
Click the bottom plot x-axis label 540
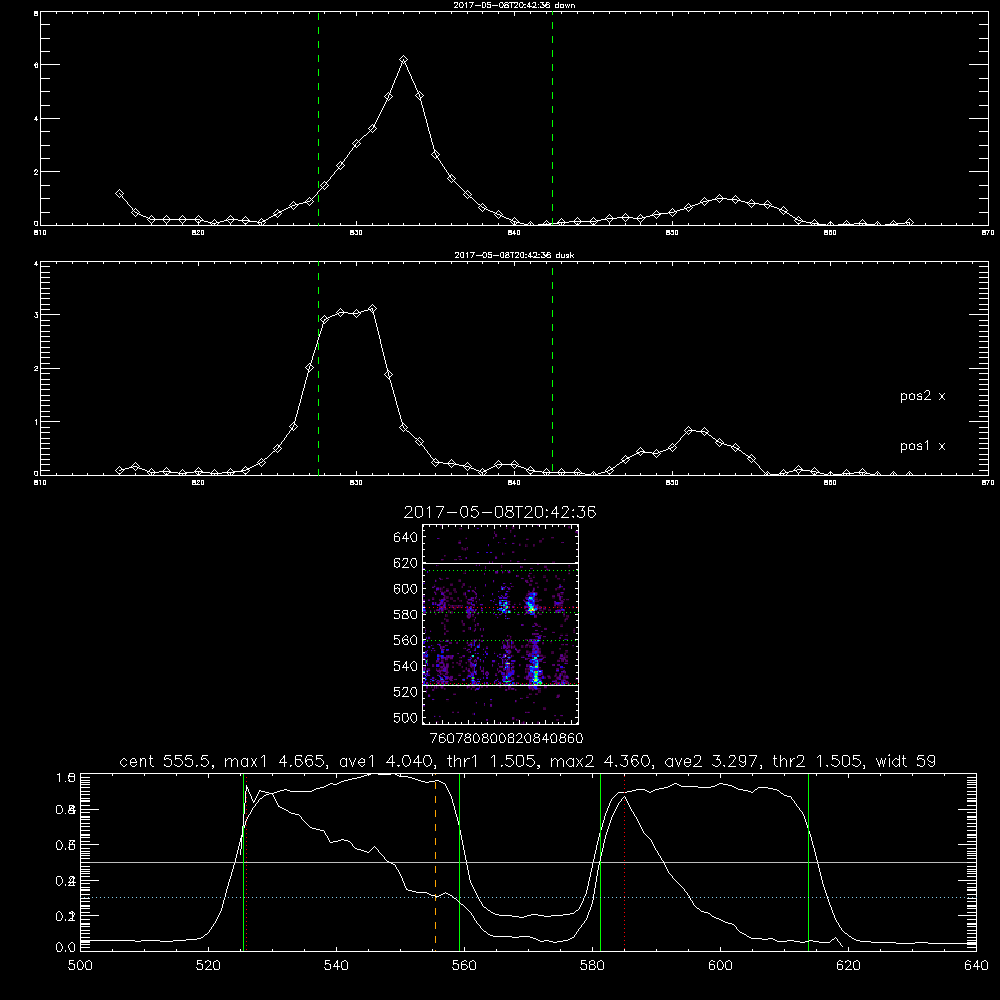[x=336, y=966]
